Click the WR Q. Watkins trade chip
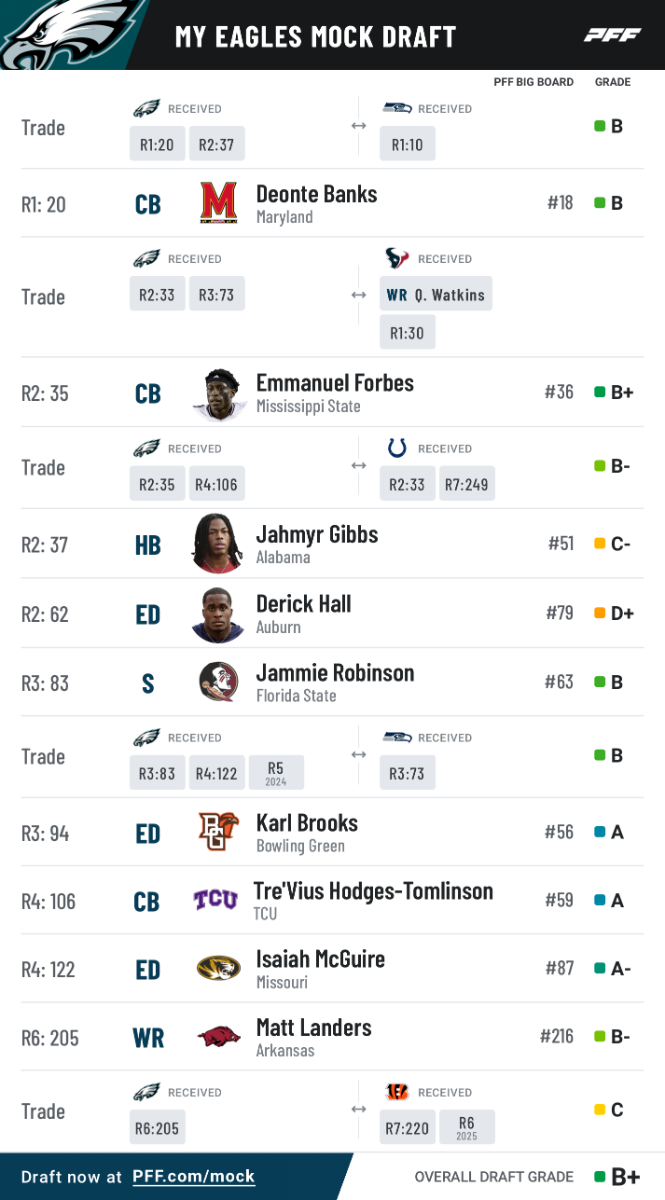The image size is (665, 1200). [x=435, y=294]
